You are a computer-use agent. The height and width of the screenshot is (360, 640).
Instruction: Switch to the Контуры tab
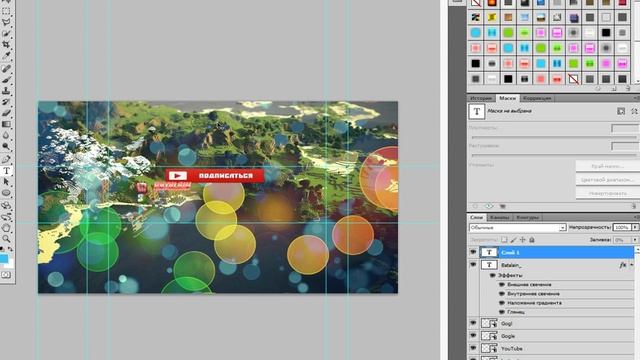528,218
